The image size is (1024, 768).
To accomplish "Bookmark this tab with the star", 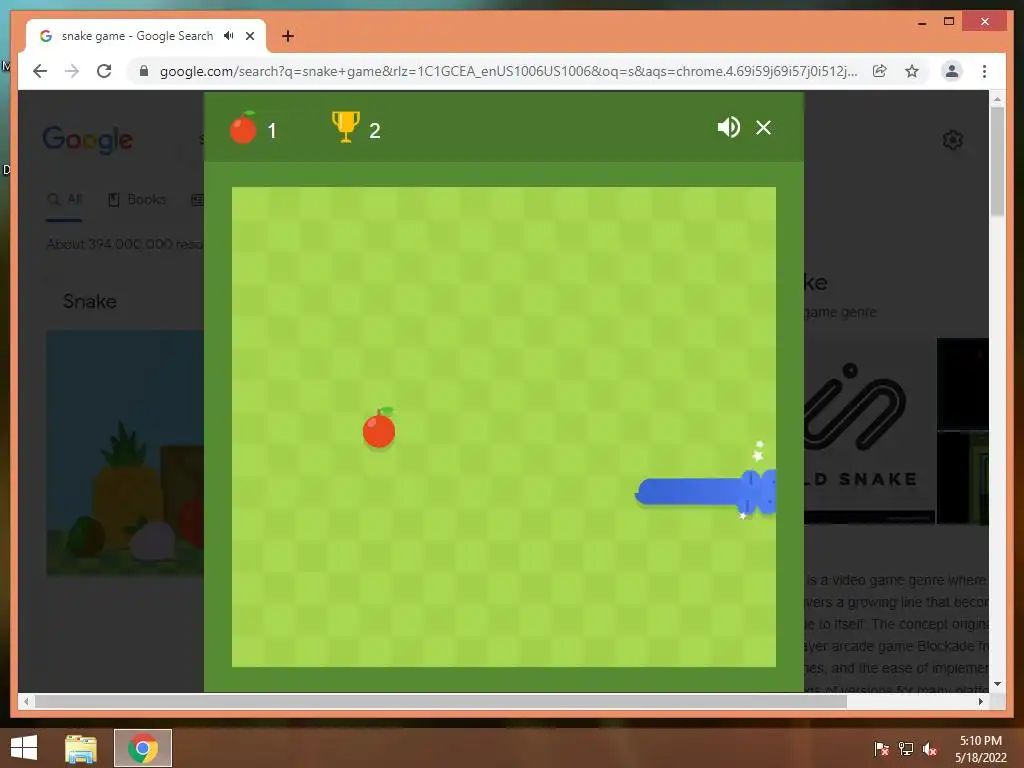I will [x=912, y=71].
